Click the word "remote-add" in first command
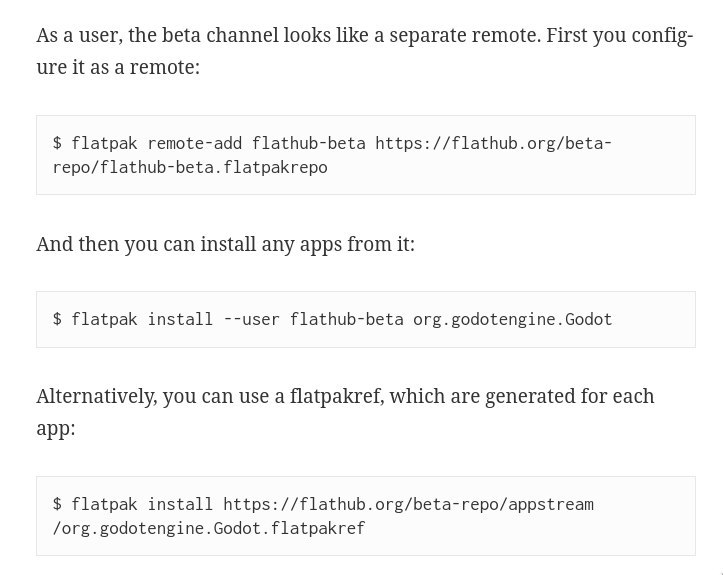Viewport: 723px width, 575px height. pyautogui.click(x=195, y=143)
